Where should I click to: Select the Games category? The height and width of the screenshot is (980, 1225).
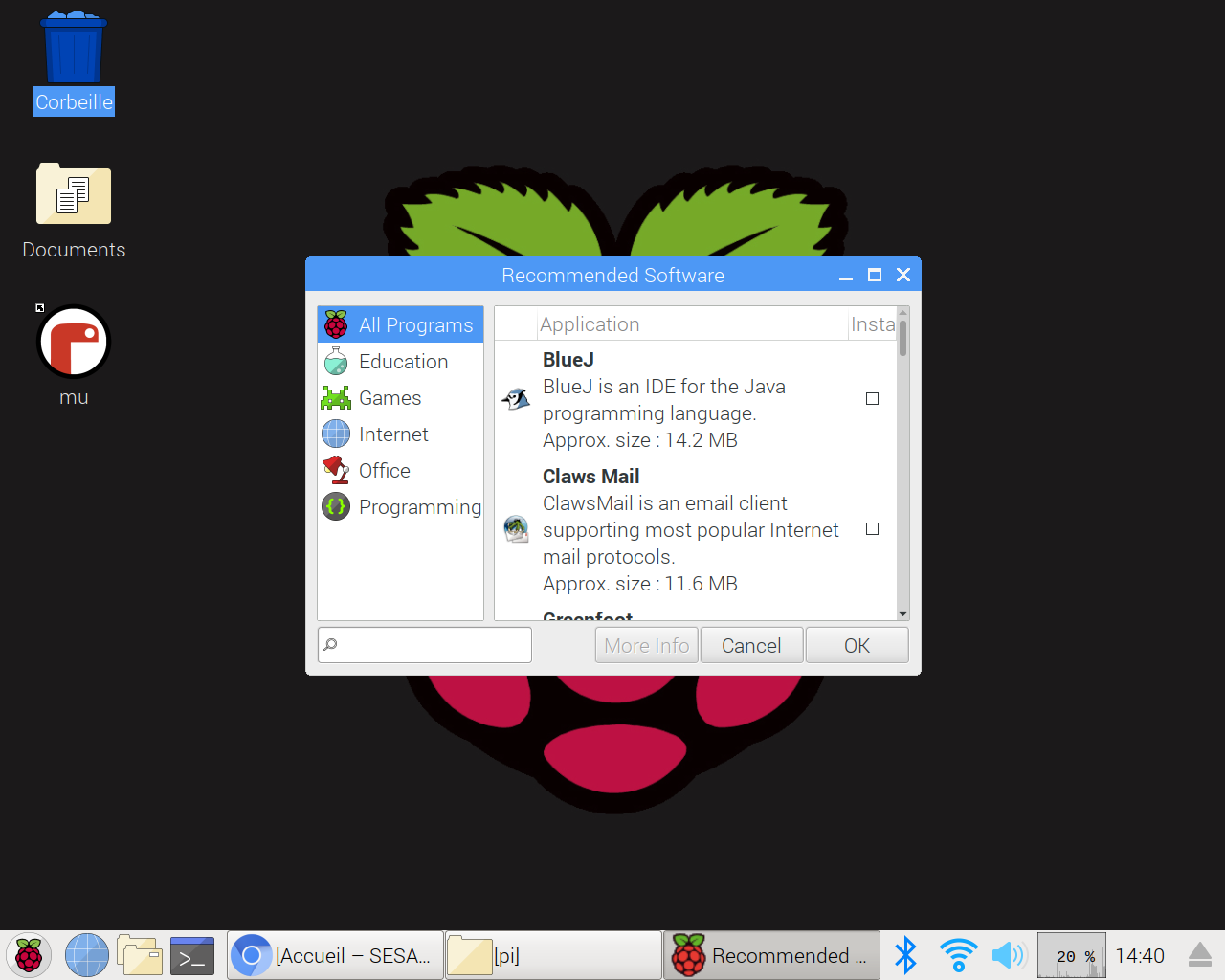click(x=400, y=398)
